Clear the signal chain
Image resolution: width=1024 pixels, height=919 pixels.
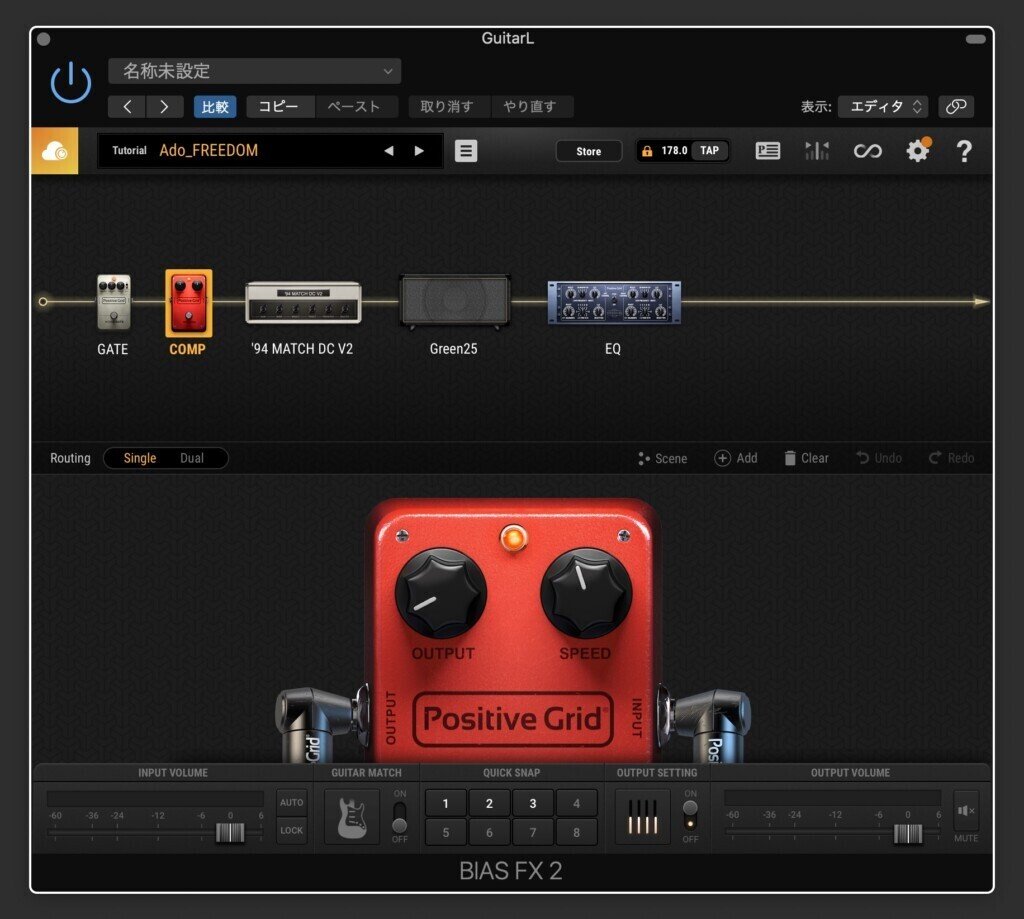pos(807,458)
